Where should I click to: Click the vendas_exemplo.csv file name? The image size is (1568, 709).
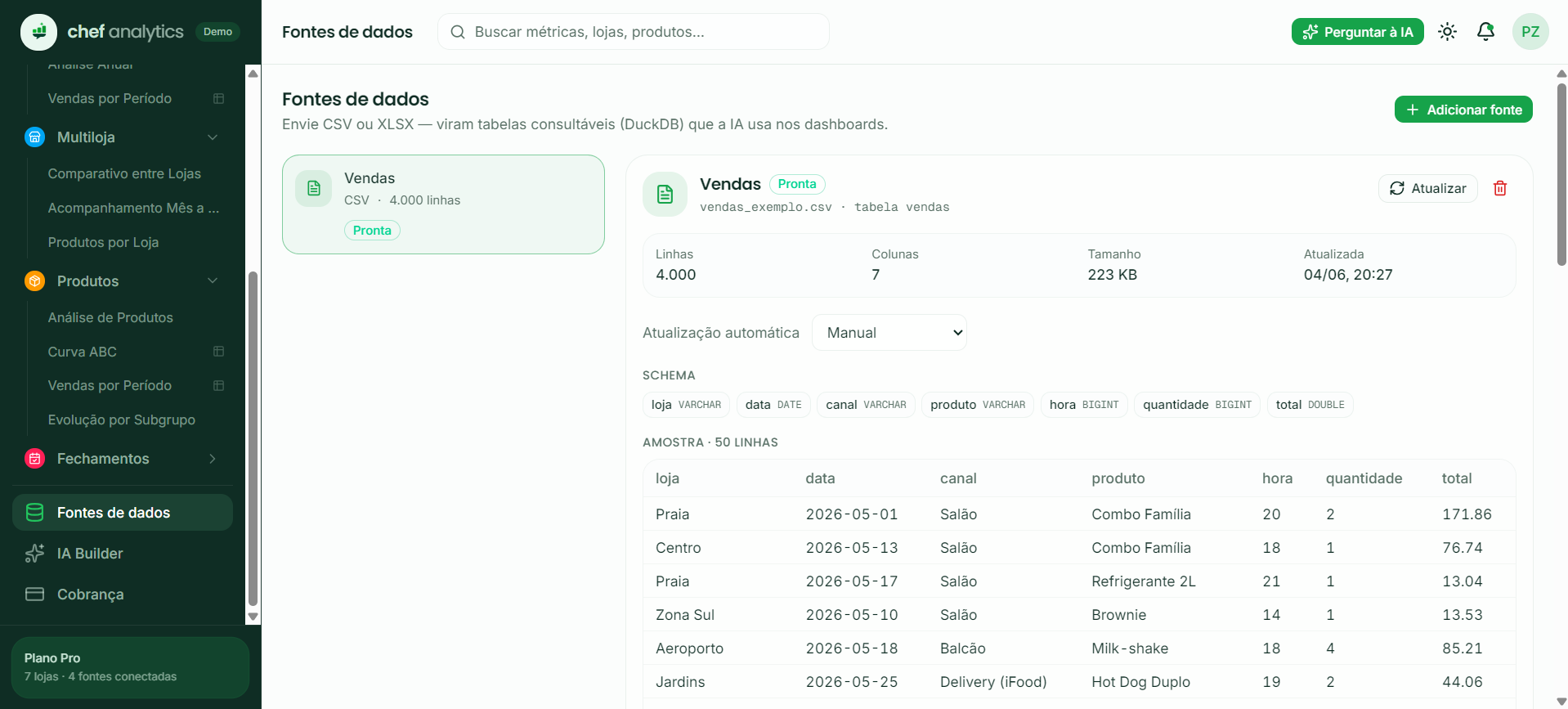(x=765, y=207)
